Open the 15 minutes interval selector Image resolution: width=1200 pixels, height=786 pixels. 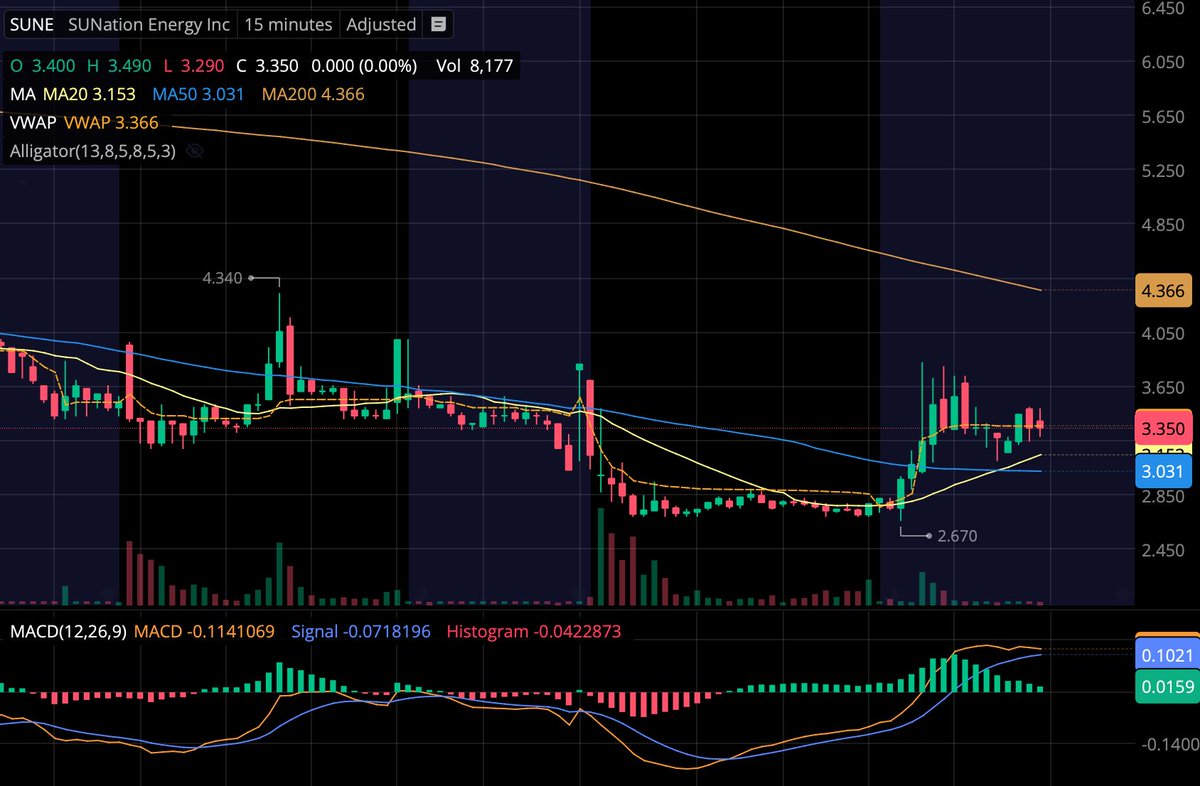[x=287, y=24]
